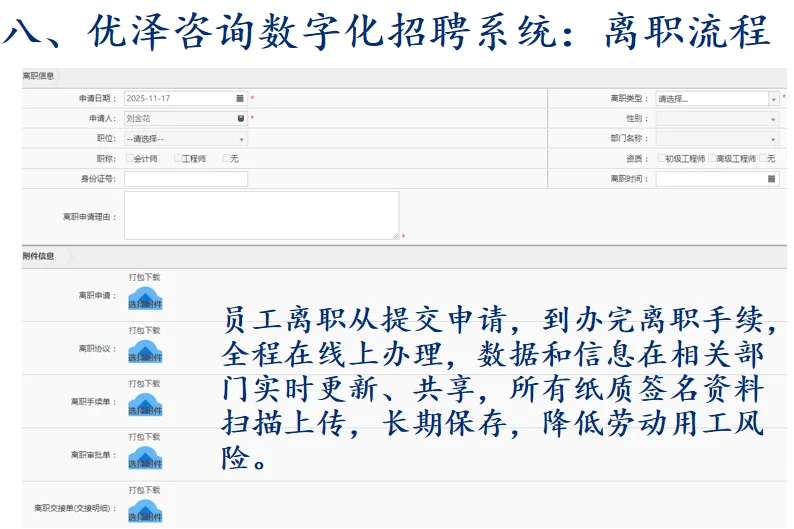Check the 会计师 title checkbox
The width and height of the screenshot is (794, 529).
click(x=130, y=158)
